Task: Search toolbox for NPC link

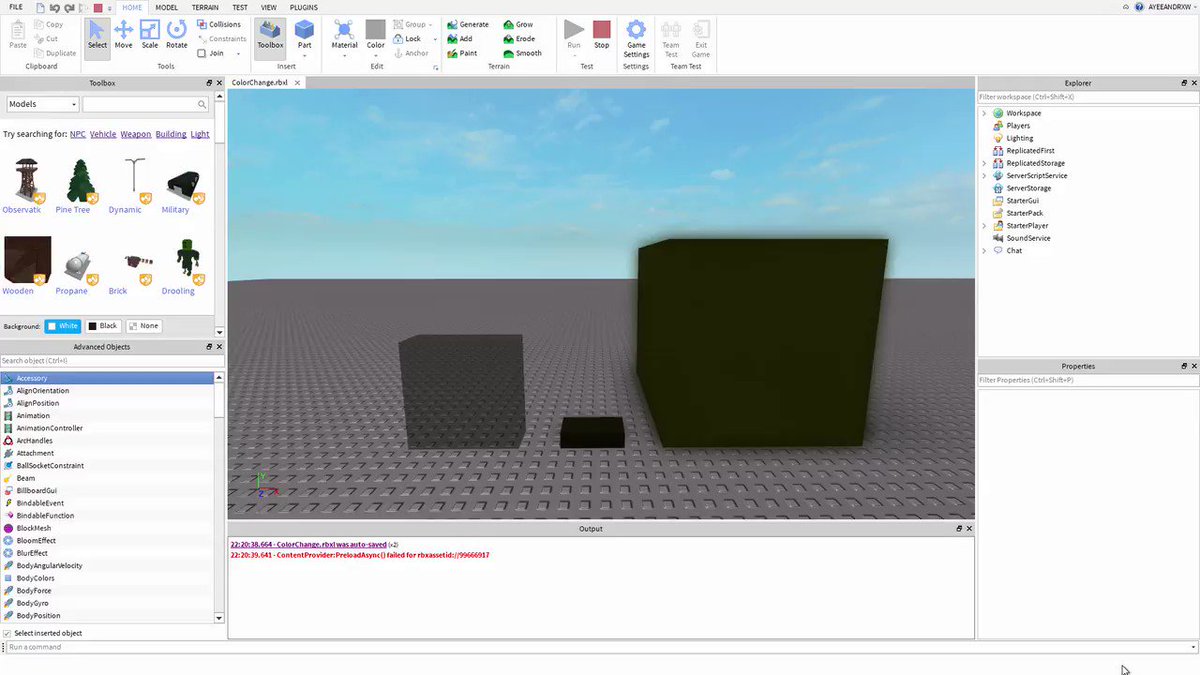Action: point(77,134)
